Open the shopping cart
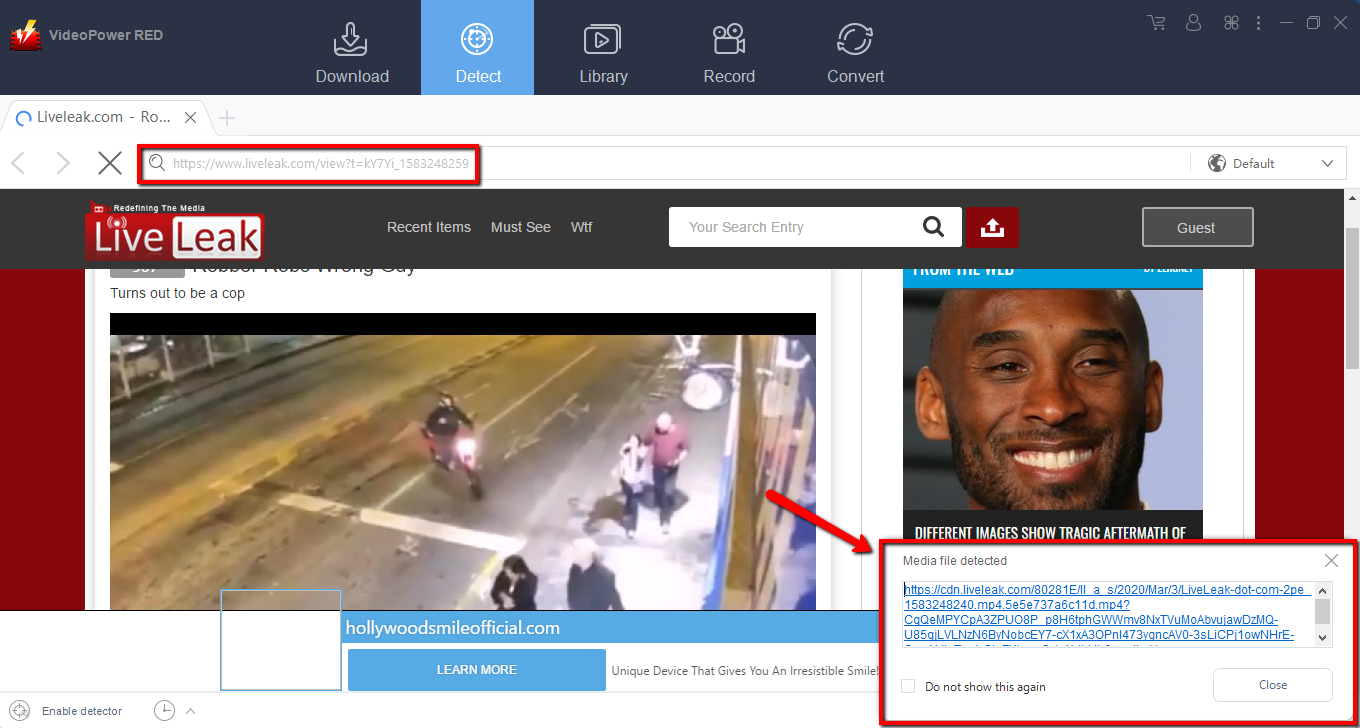This screenshot has height=728, width=1360. (x=1156, y=21)
